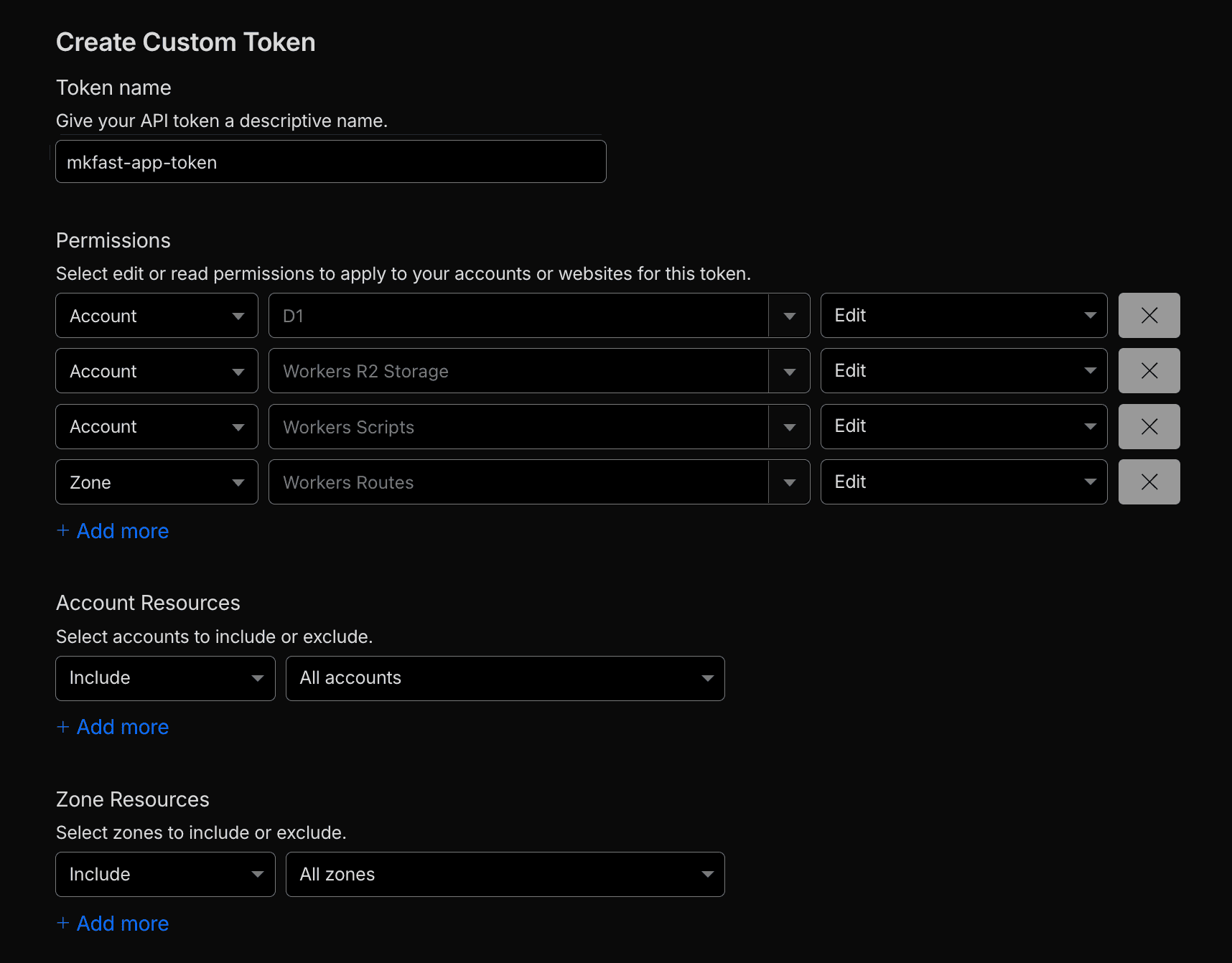
Task: Open scope dropdown for Workers R2 Storage row
Action: [157, 371]
